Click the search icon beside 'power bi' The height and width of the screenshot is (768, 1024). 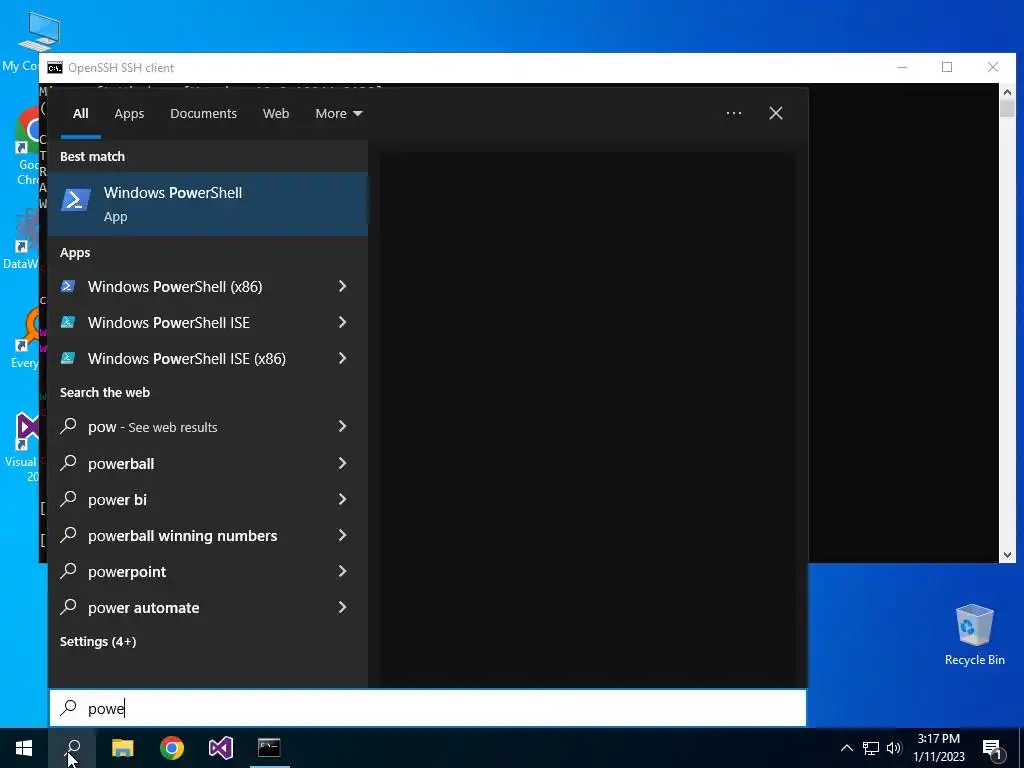click(69, 498)
